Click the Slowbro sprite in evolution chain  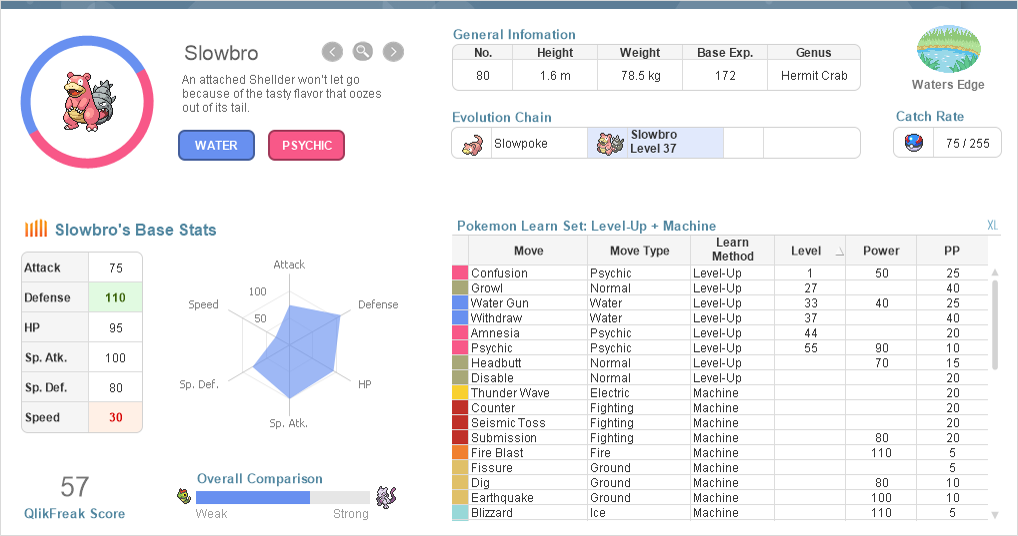tap(608, 144)
